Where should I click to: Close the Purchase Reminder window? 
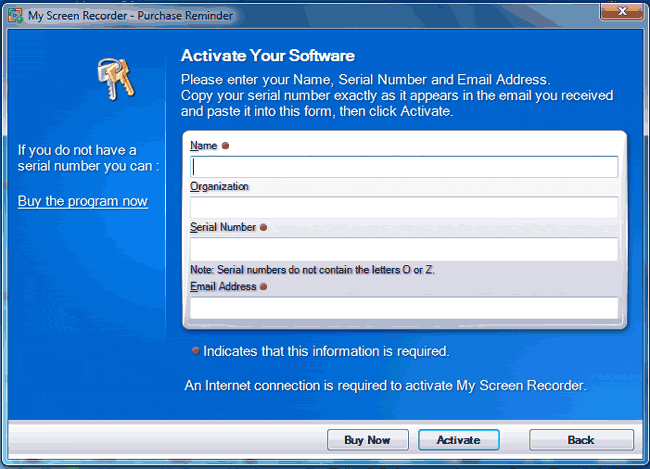[x=622, y=11]
